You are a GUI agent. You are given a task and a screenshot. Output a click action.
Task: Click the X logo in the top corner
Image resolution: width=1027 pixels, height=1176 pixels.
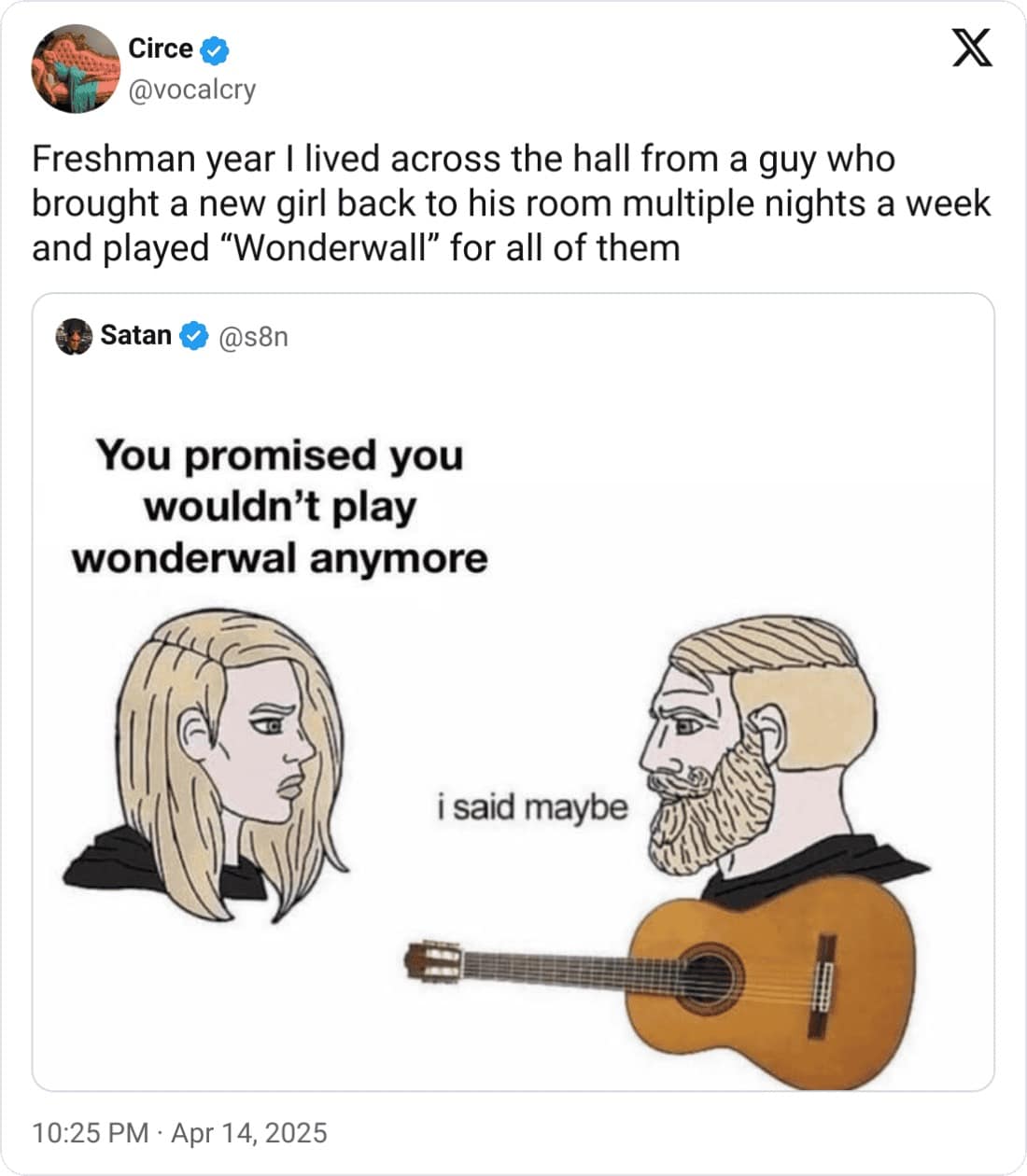pyautogui.click(x=971, y=47)
